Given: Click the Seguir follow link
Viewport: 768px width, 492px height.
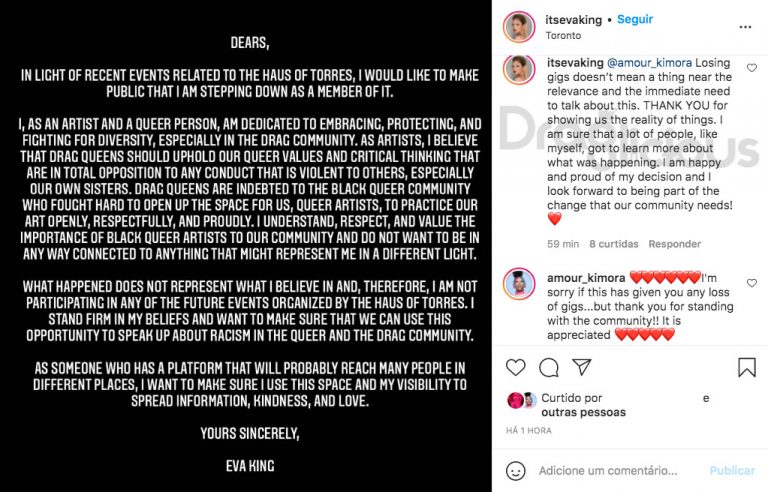Looking at the screenshot, I should click(x=635, y=19).
